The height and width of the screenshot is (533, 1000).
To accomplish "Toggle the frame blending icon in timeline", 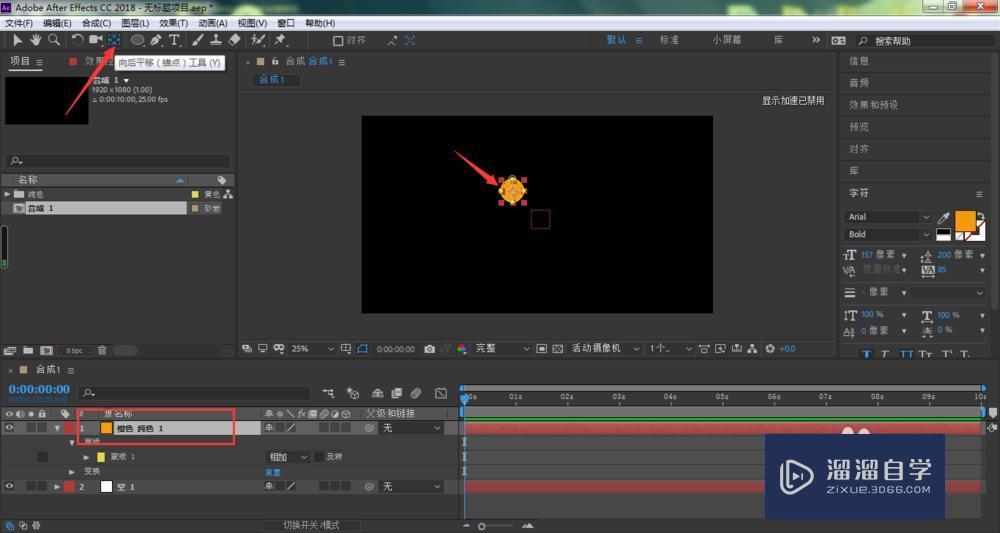I will tap(397, 393).
